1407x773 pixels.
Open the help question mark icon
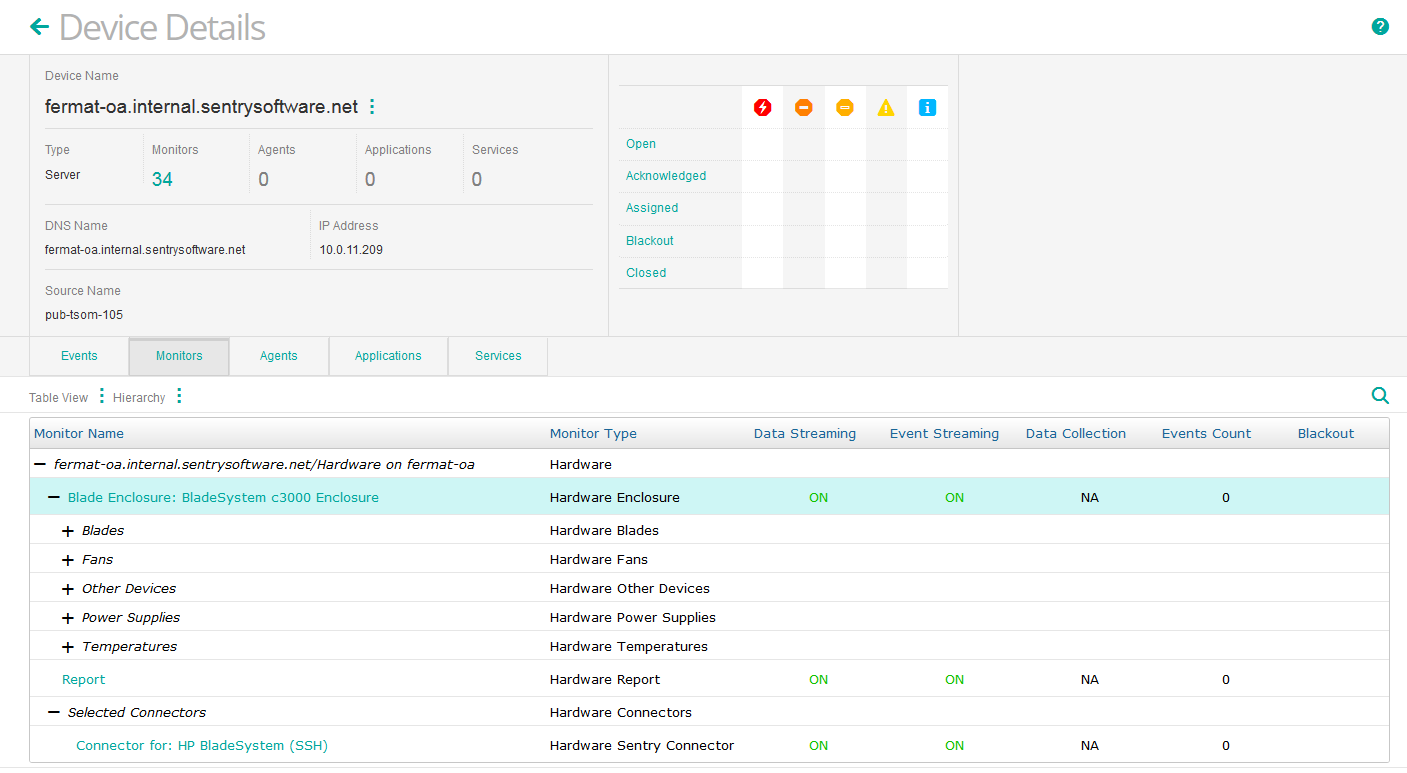(x=1380, y=27)
